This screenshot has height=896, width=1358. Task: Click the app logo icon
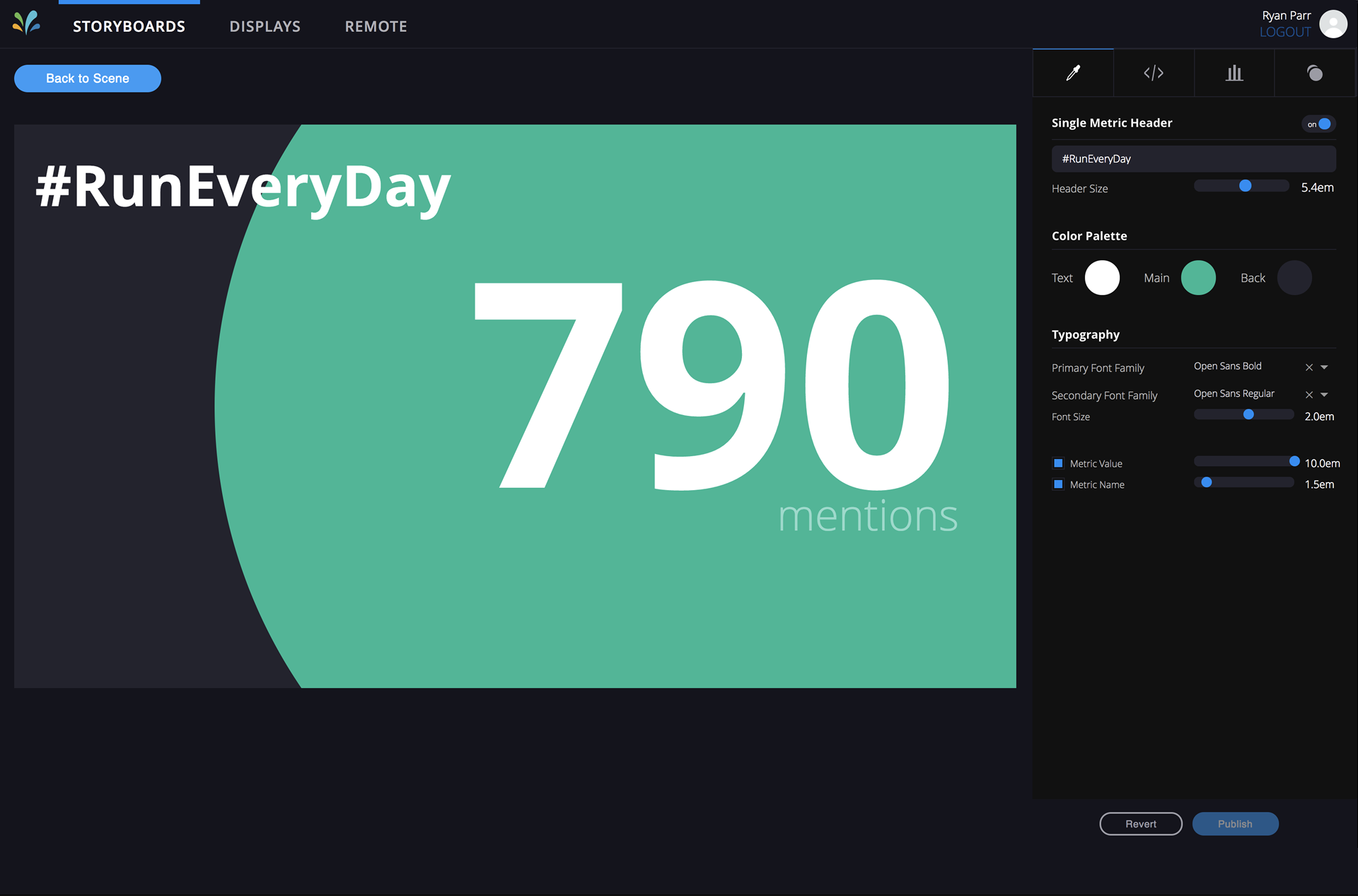[26, 23]
